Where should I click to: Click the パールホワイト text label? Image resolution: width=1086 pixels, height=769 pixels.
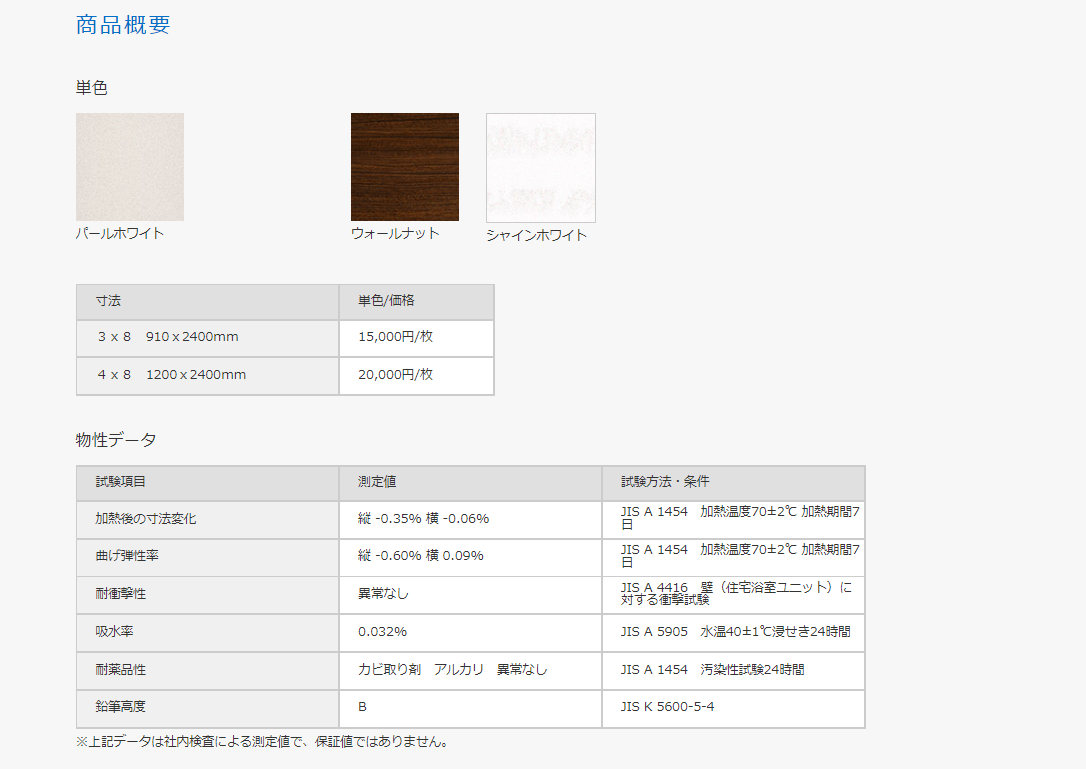click(120, 233)
